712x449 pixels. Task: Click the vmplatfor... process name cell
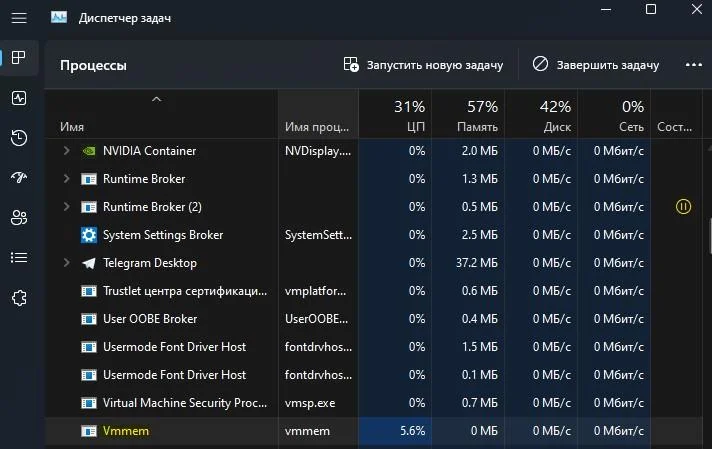coord(316,291)
